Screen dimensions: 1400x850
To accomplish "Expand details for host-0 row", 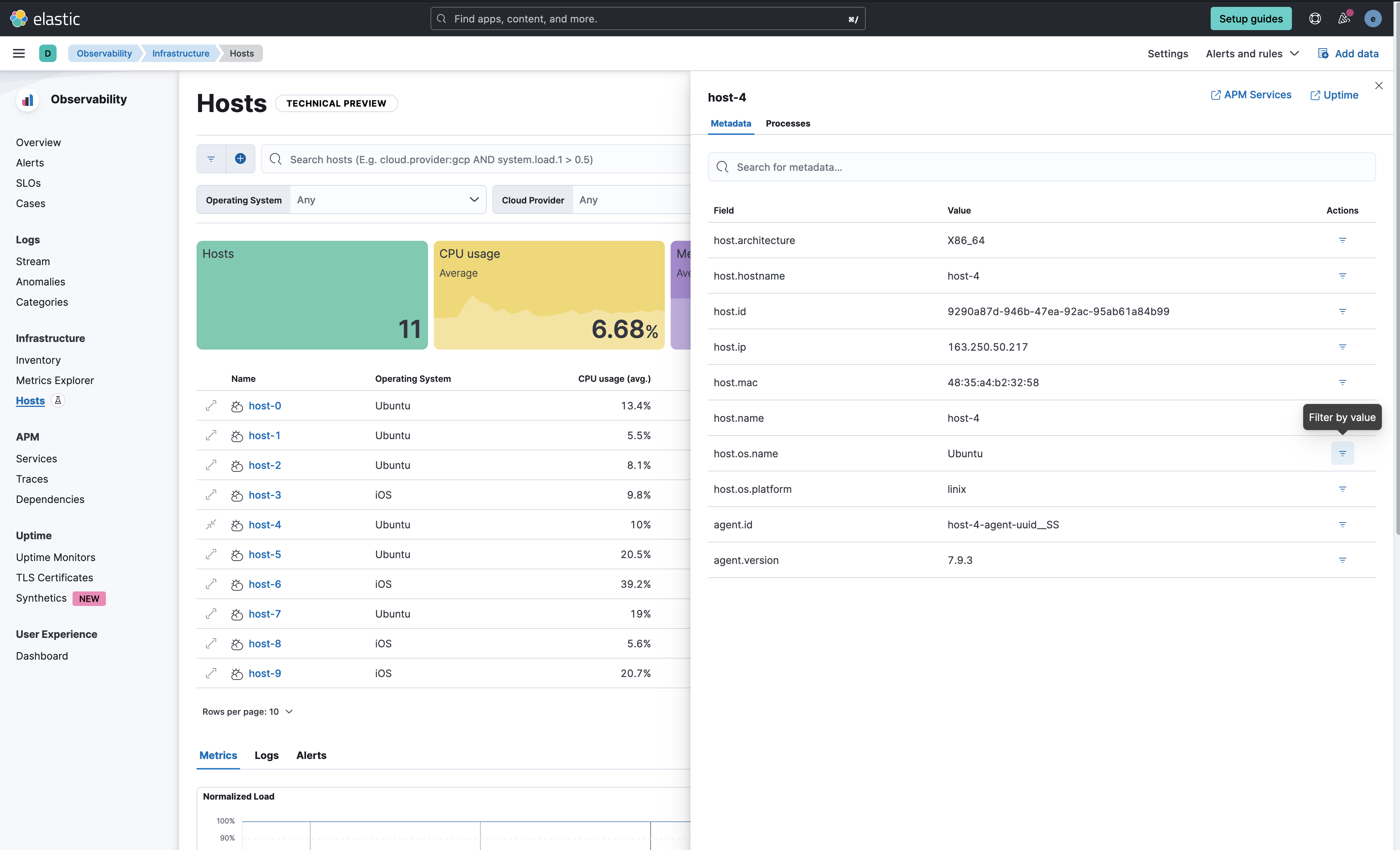I will coord(211,406).
